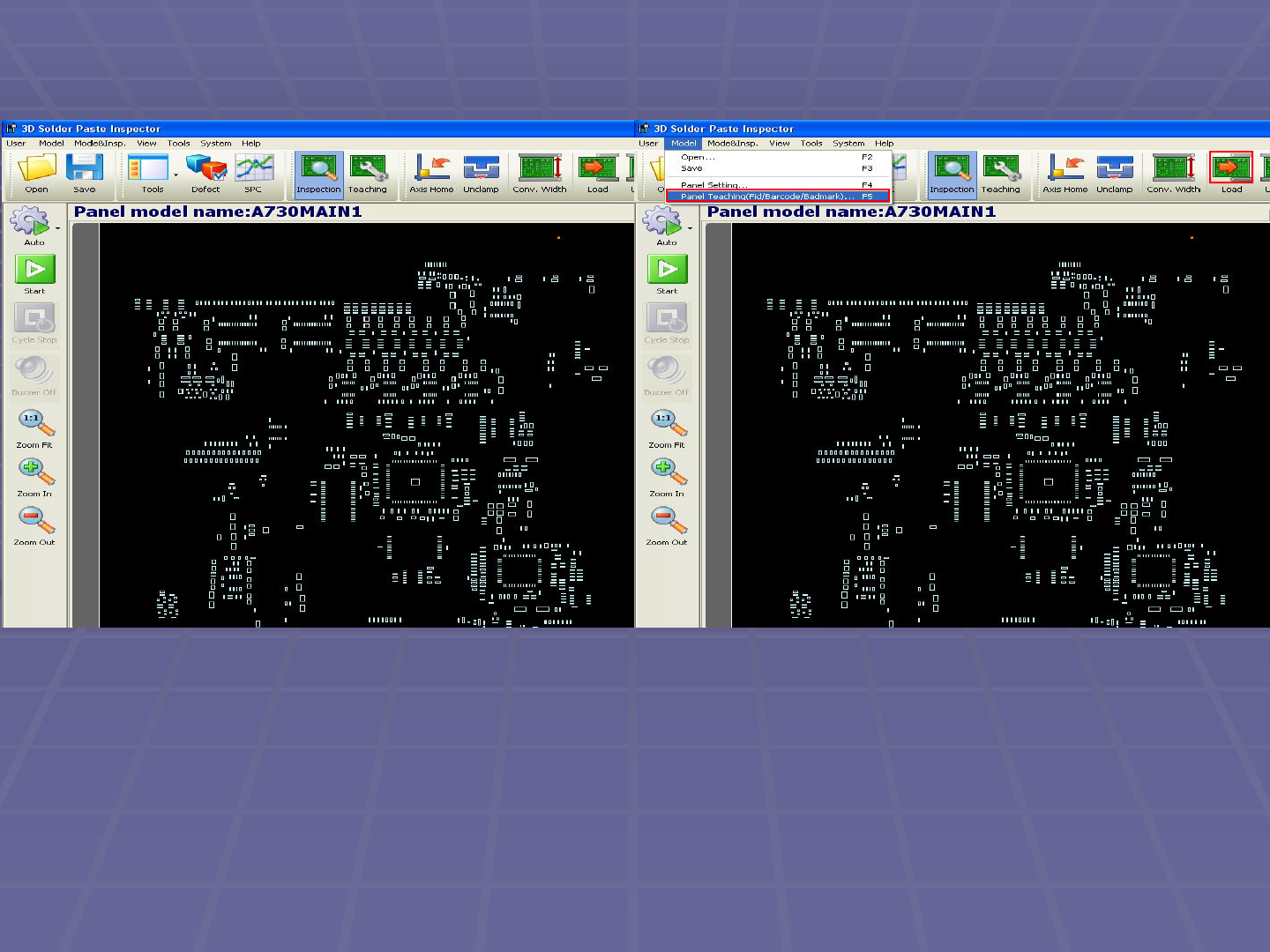Open the User menu in the left window

[x=16, y=143]
